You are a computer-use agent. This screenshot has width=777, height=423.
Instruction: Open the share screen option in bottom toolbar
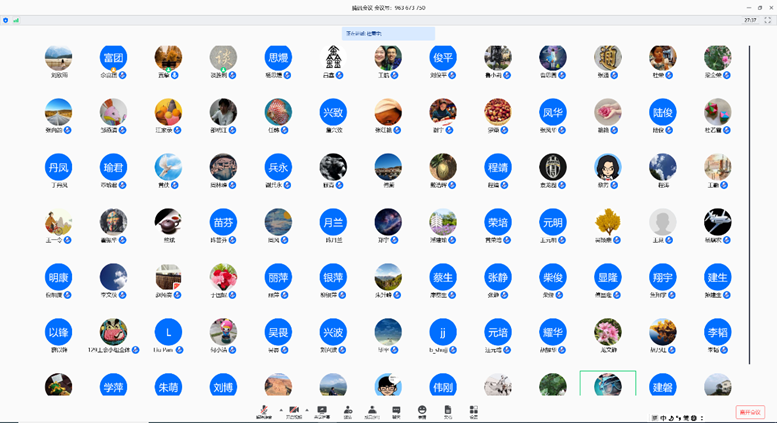pos(322,410)
